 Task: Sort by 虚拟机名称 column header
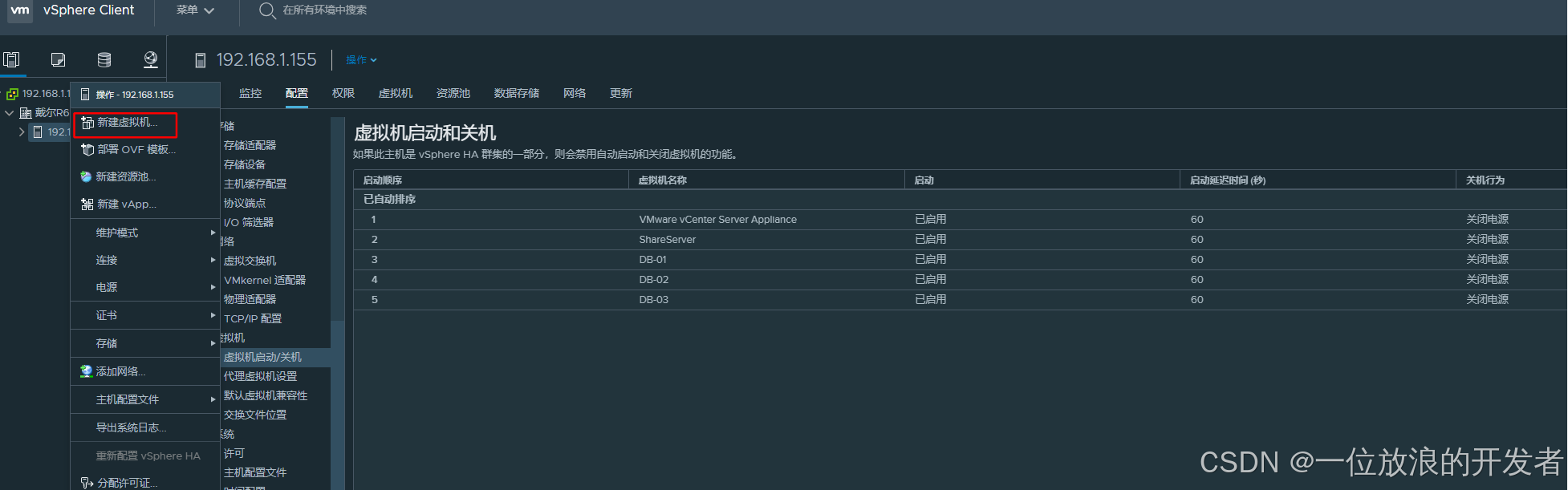click(x=766, y=180)
